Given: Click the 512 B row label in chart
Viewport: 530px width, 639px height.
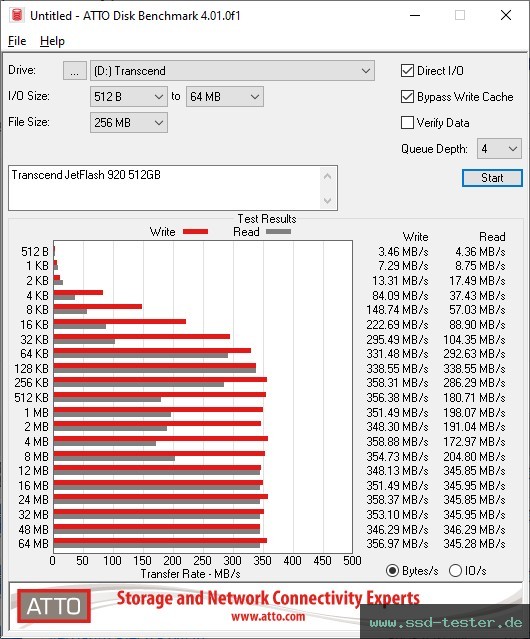Looking at the screenshot, I should click(35, 252).
